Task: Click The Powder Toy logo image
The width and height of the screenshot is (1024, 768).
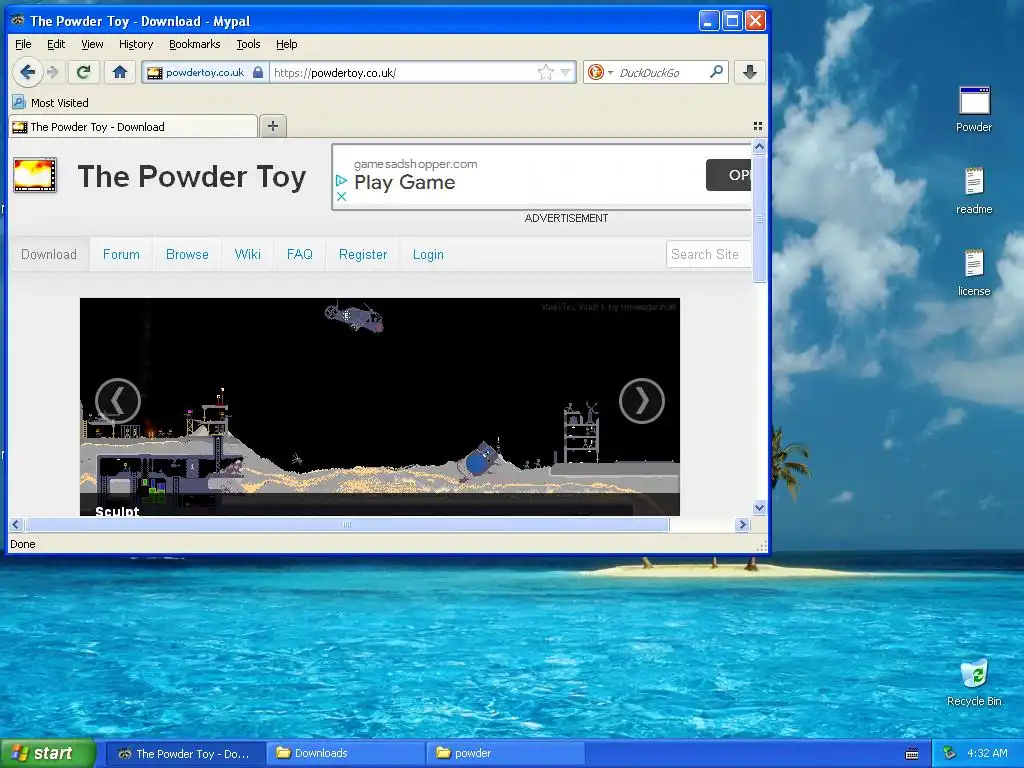Action: 35,175
